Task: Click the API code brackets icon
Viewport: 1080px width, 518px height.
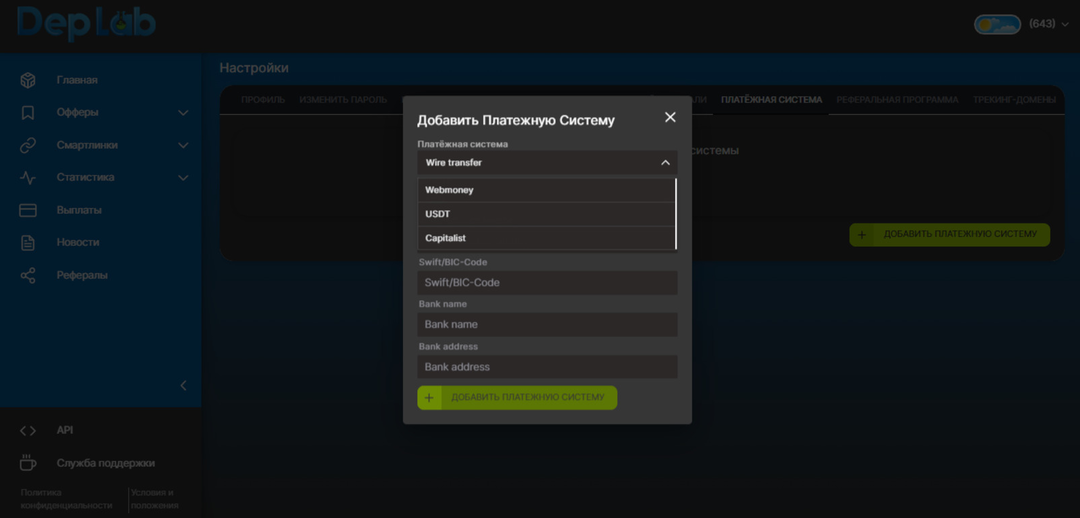Action: pyautogui.click(x=28, y=430)
